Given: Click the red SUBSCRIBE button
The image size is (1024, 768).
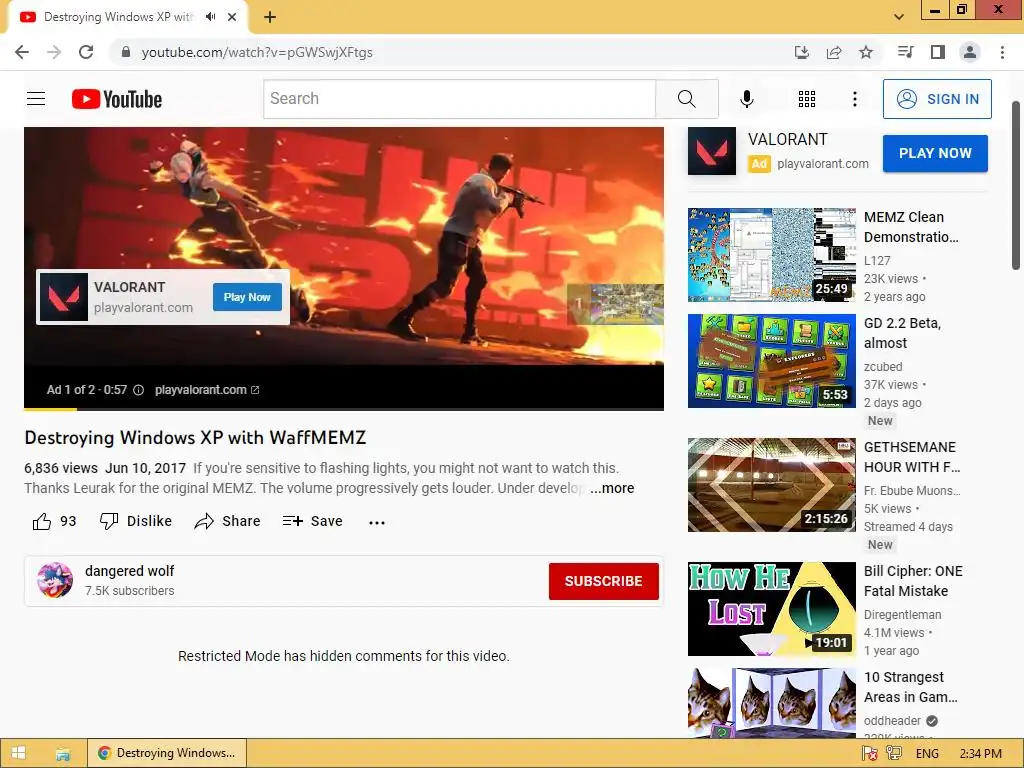Looking at the screenshot, I should click(603, 581).
